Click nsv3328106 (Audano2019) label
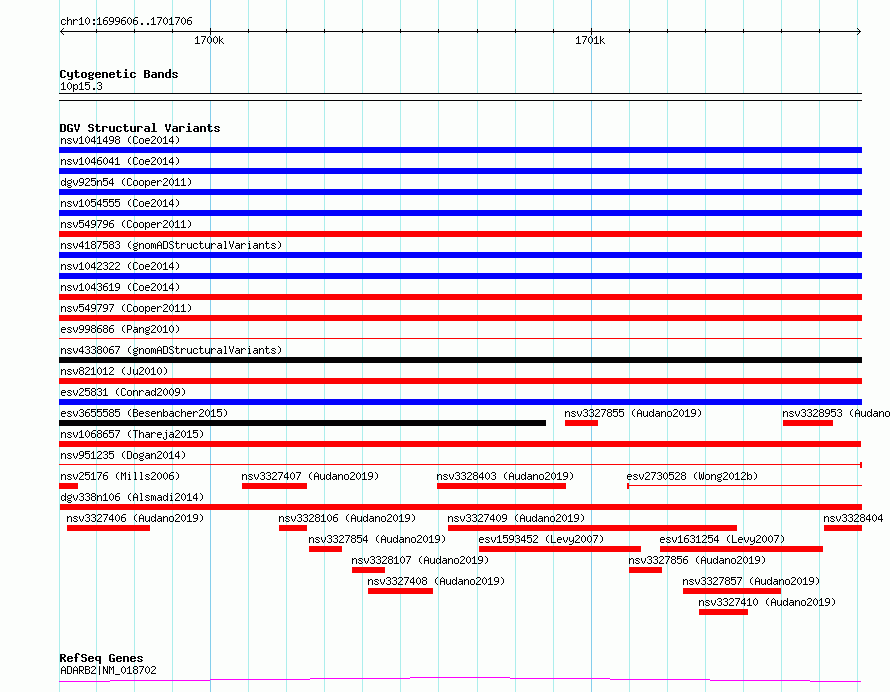This screenshot has width=890, height=692. pos(347,518)
